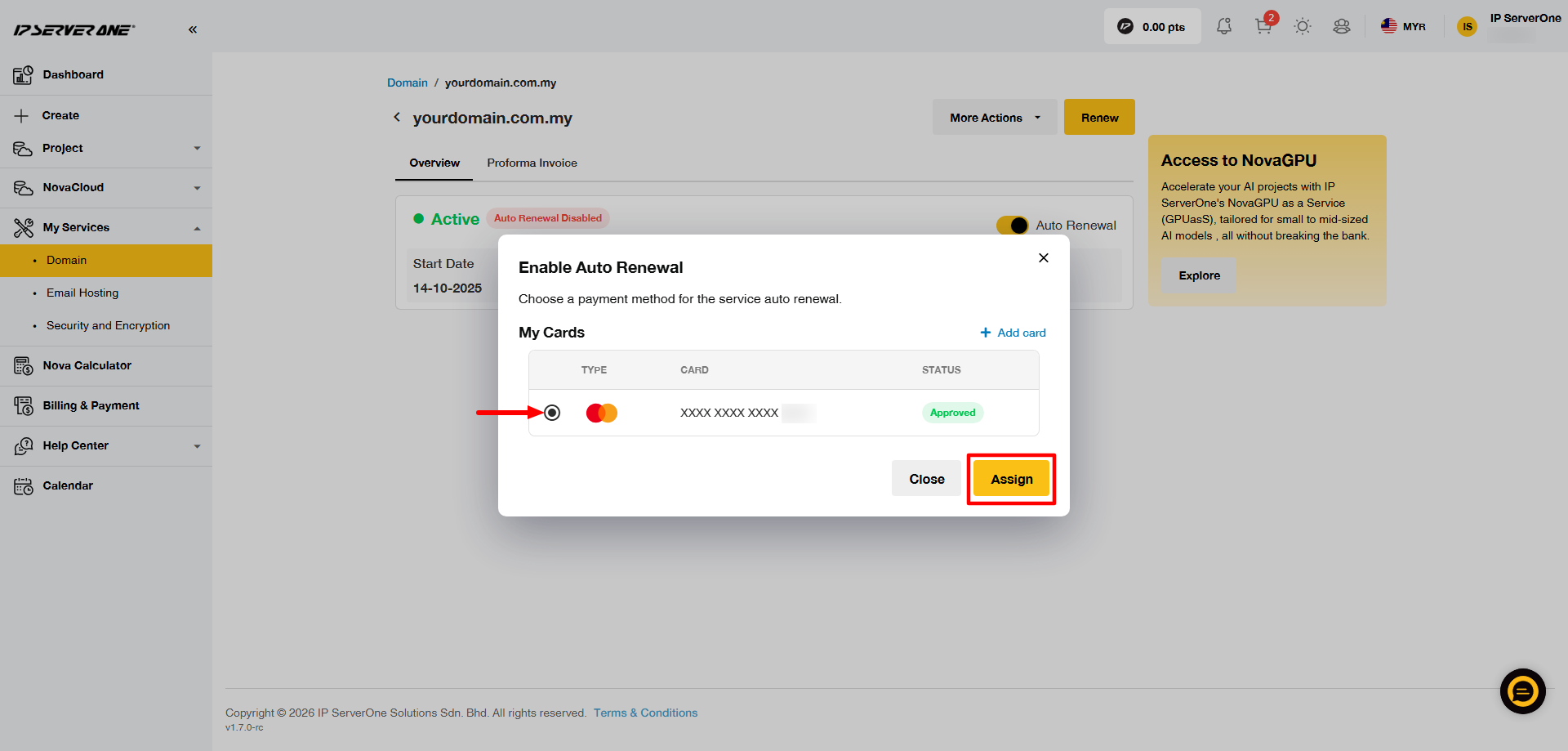Go back using arrow beside yourdomain.com.my
The height and width of the screenshot is (751, 1568).
click(x=397, y=118)
